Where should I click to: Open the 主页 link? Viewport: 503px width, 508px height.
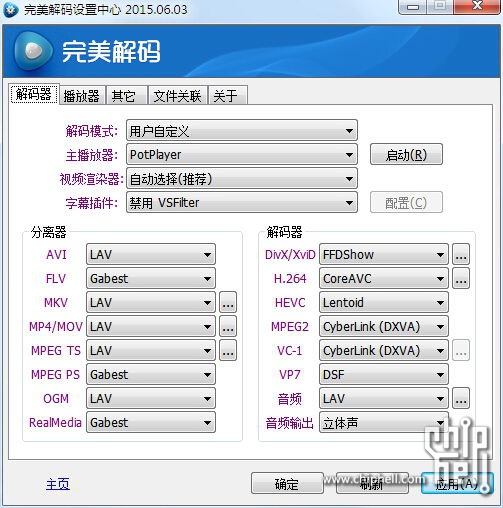pyautogui.click(x=58, y=484)
